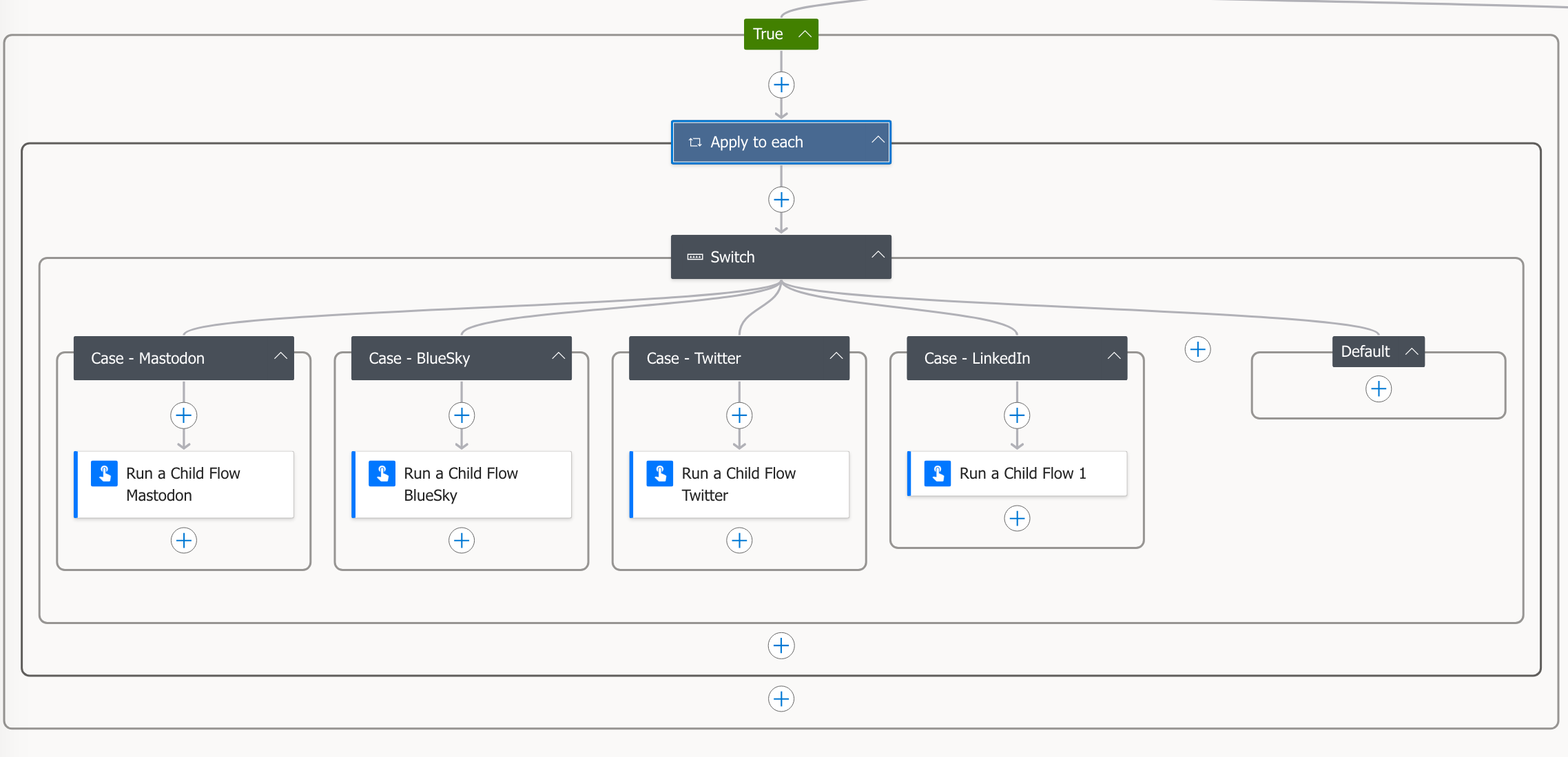The width and height of the screenshot is (1568, 757).
Task: Collapse the Default case
Action: pos(1412,352)
